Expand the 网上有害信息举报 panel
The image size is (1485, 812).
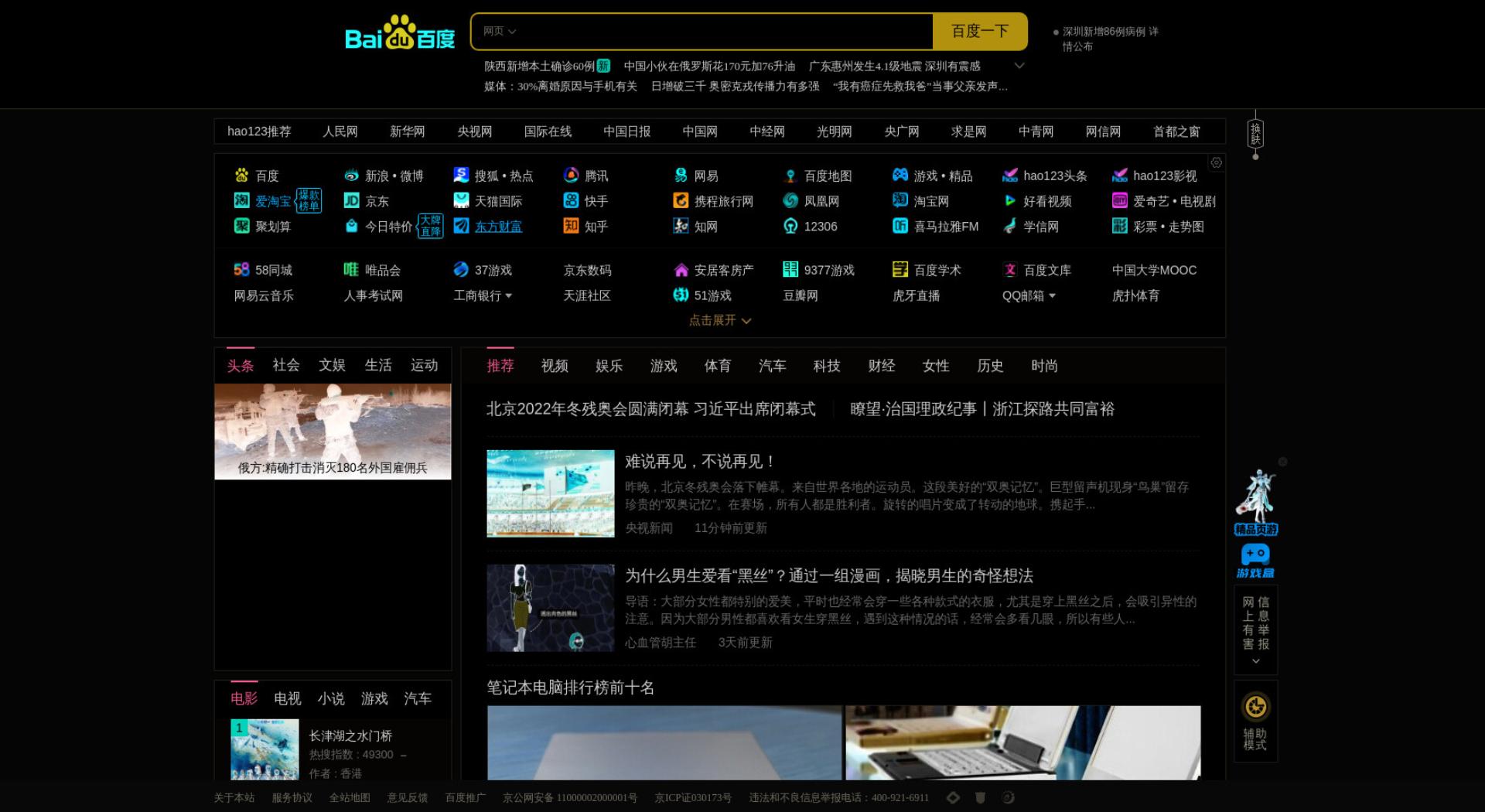1255,661
